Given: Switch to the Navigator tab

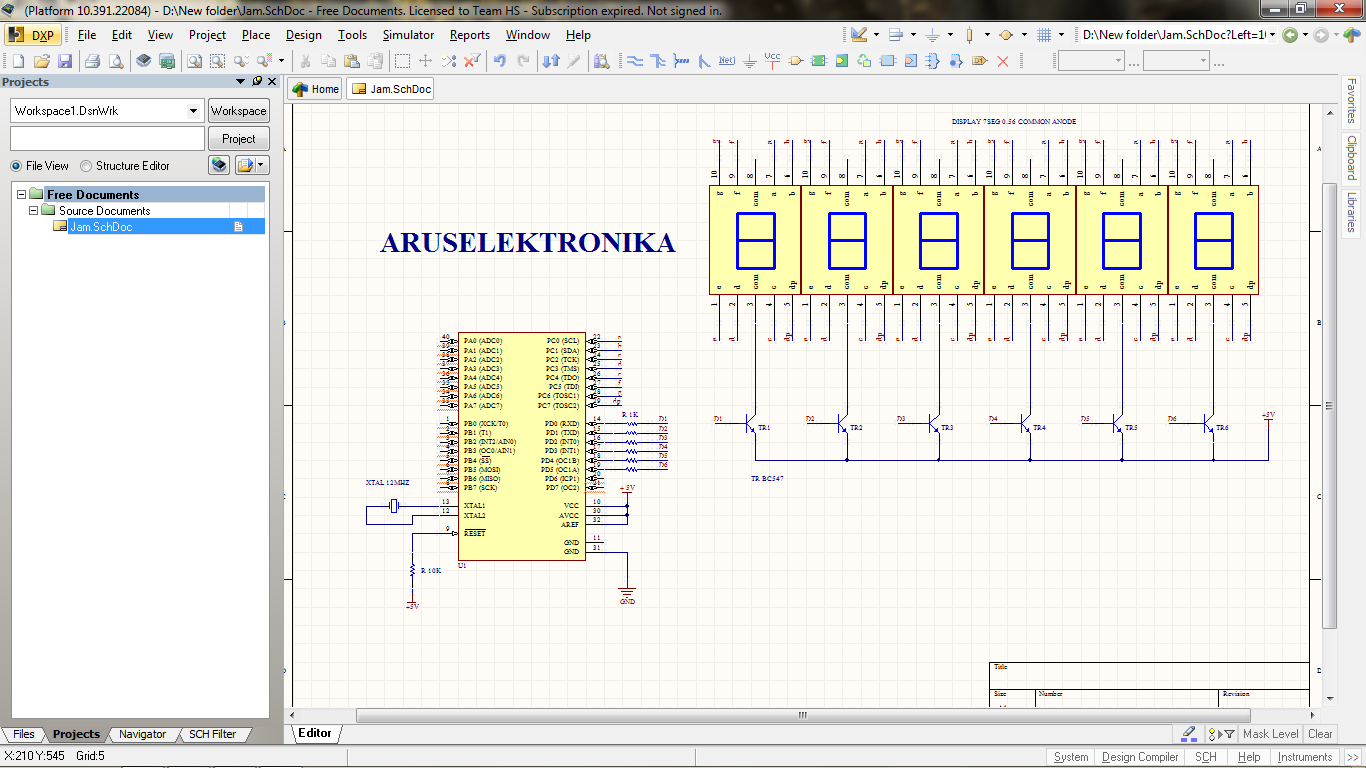Looking at the screenshot, I should tap(141, 733).
